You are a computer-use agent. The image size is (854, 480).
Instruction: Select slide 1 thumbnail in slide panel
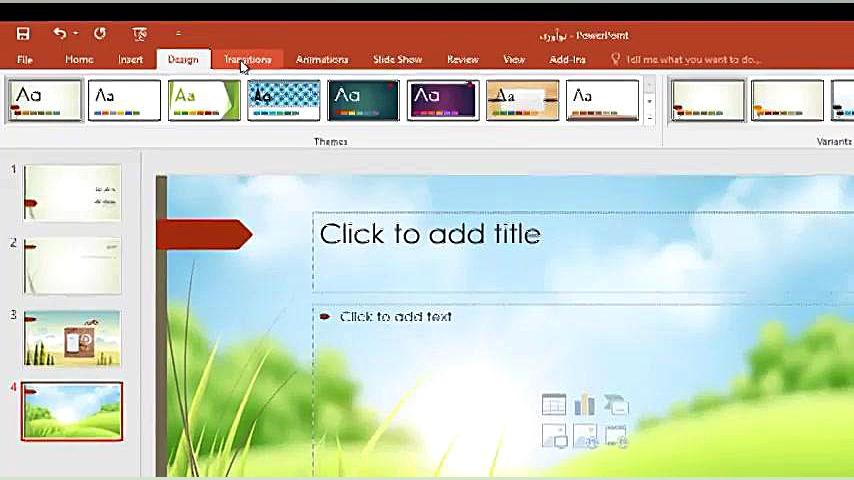[72, 193]
